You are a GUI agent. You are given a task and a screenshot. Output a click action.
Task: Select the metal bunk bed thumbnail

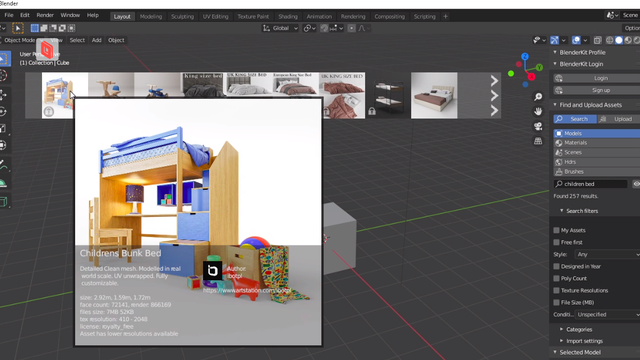tap(388, 96)
